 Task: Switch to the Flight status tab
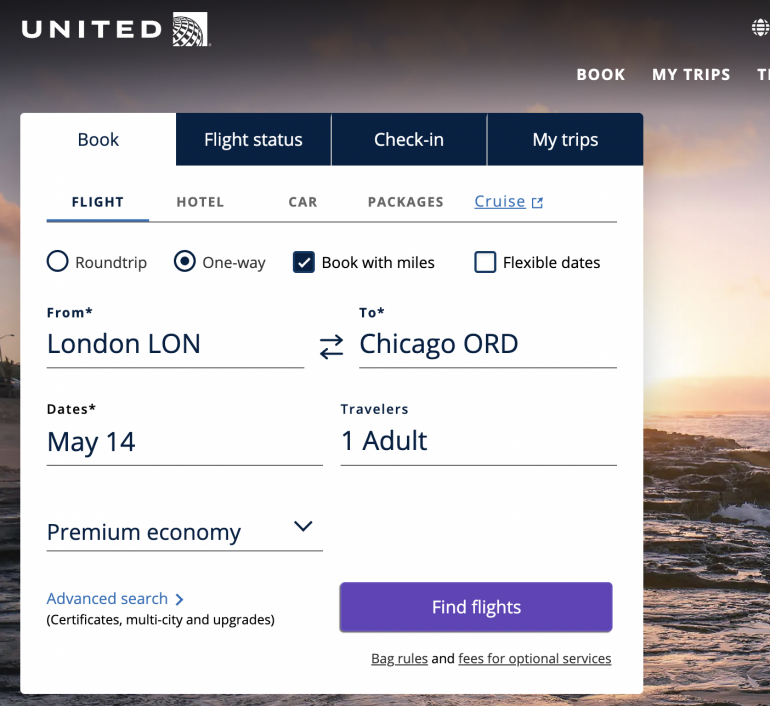(253, 140)
